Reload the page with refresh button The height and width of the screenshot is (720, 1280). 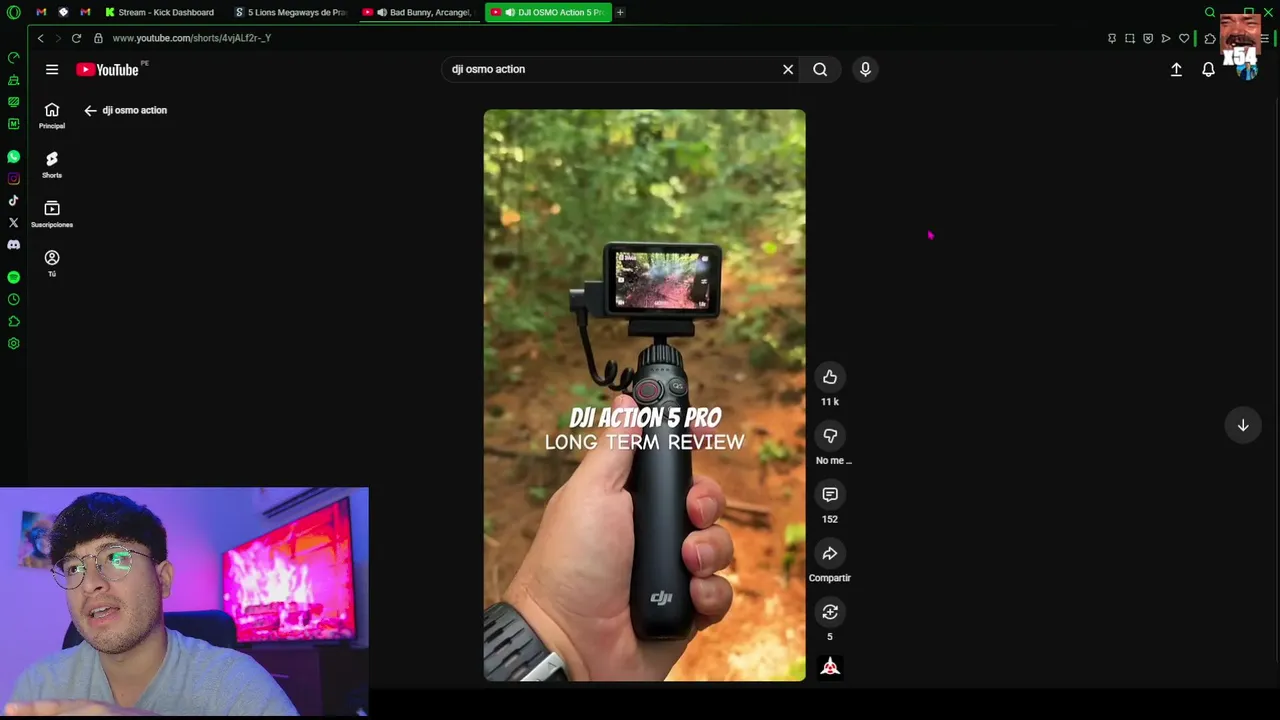coord(76,38)
